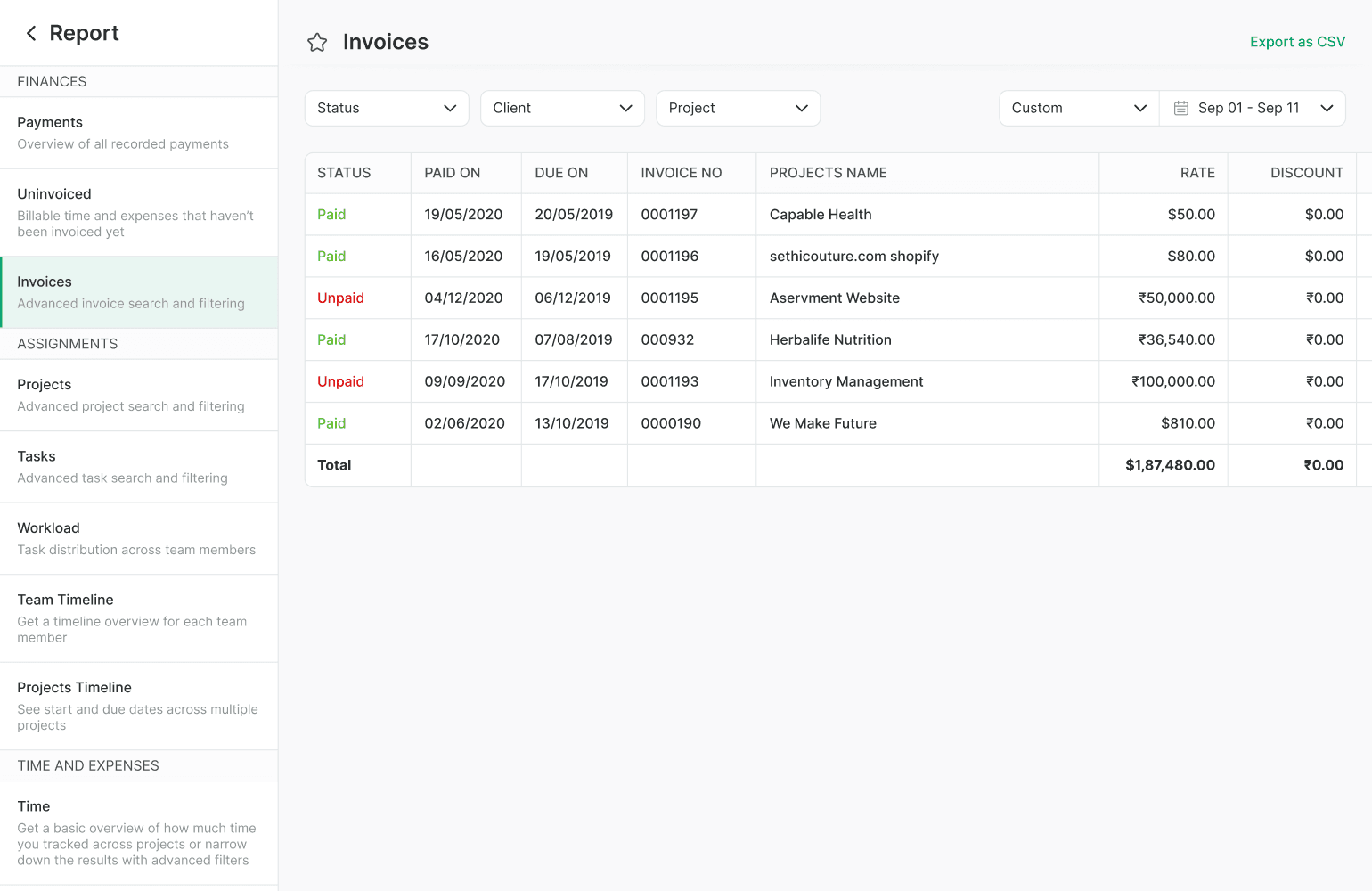Click the calendar icon in date range
Image resolution: width=1372 pixels, height=891 pixels.
(1181, 108)
